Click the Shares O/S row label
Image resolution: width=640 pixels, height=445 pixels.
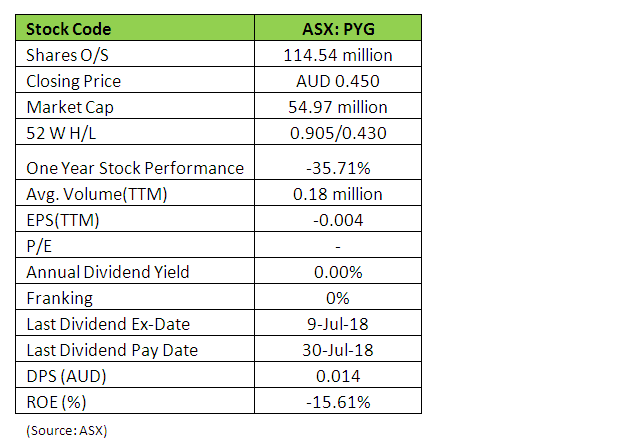point(66,55)
